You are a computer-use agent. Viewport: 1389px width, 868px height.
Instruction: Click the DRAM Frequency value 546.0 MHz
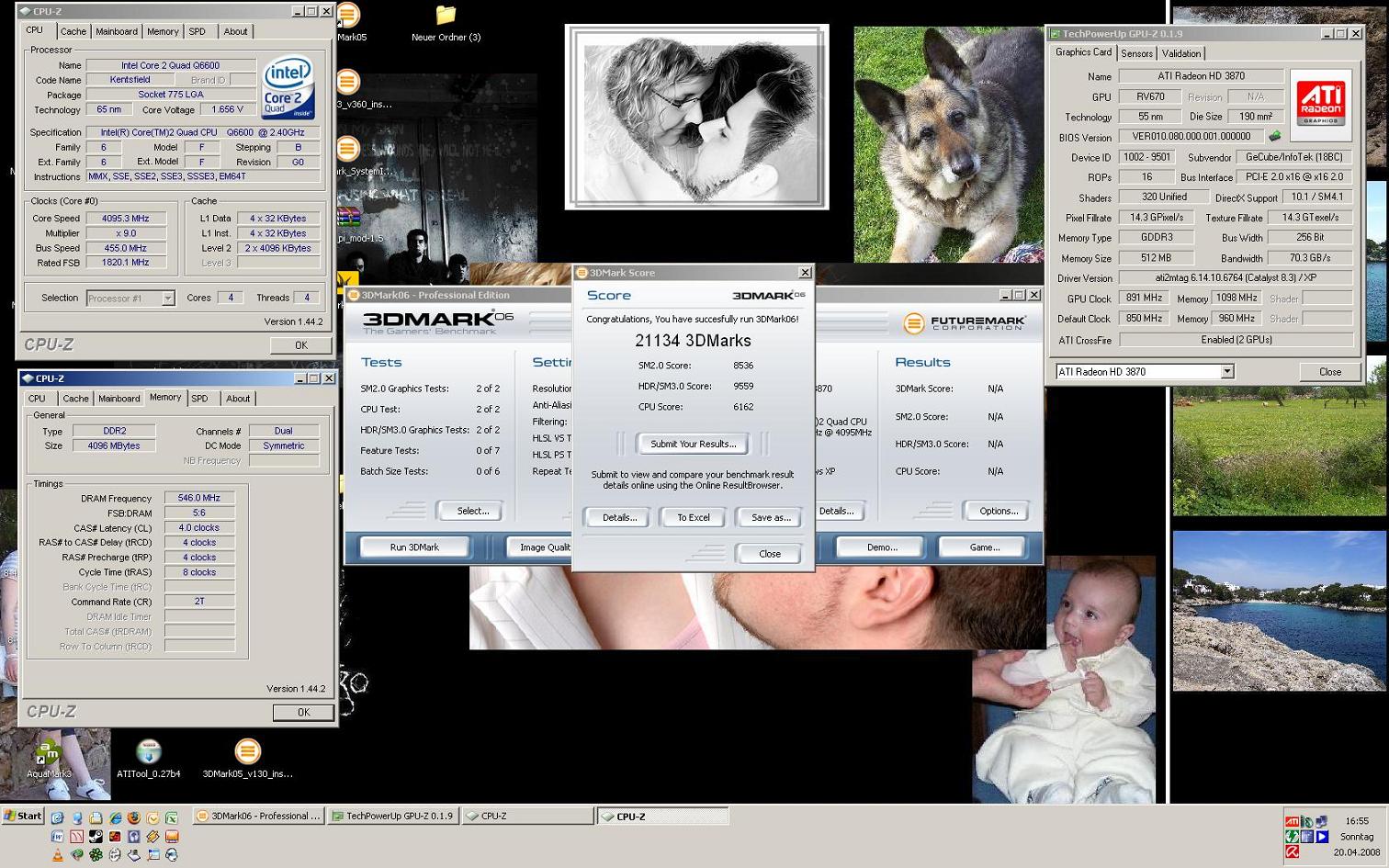[199, 498]
